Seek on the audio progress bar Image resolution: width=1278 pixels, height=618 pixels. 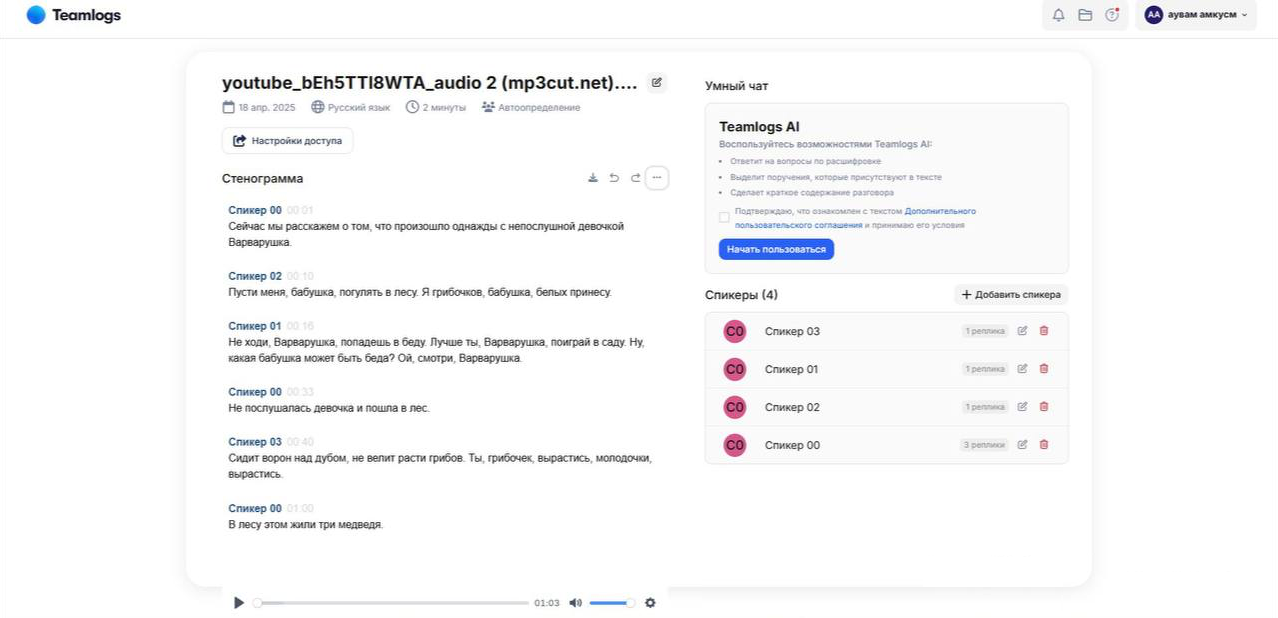click(391, 603)
